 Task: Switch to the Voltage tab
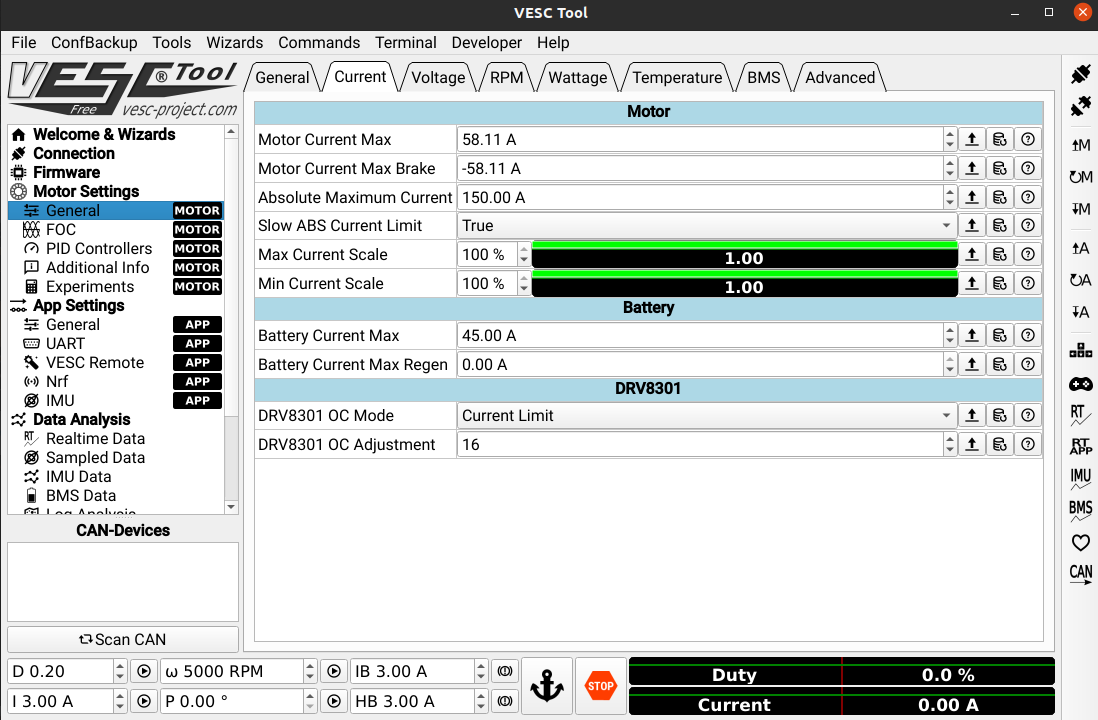click(x=438, y=78)
